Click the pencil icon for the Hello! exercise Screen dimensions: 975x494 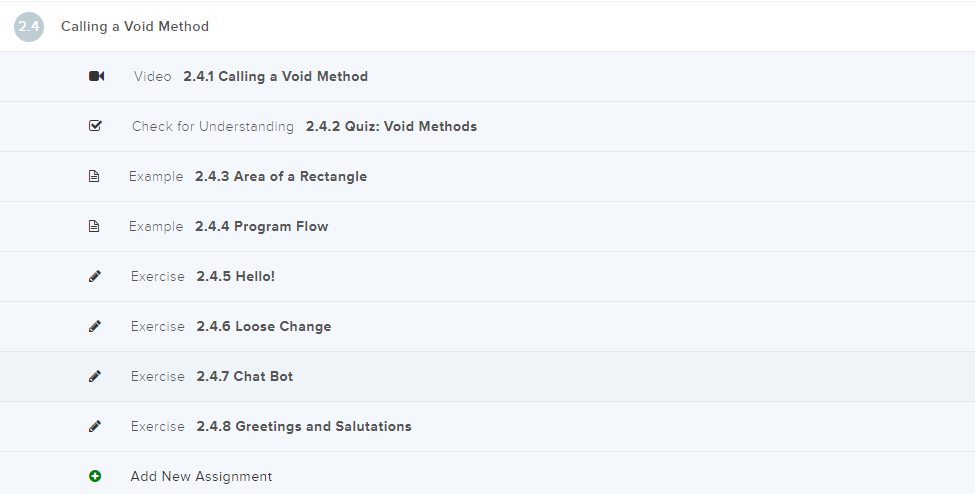pyautogui.click(x=95, y=276)
